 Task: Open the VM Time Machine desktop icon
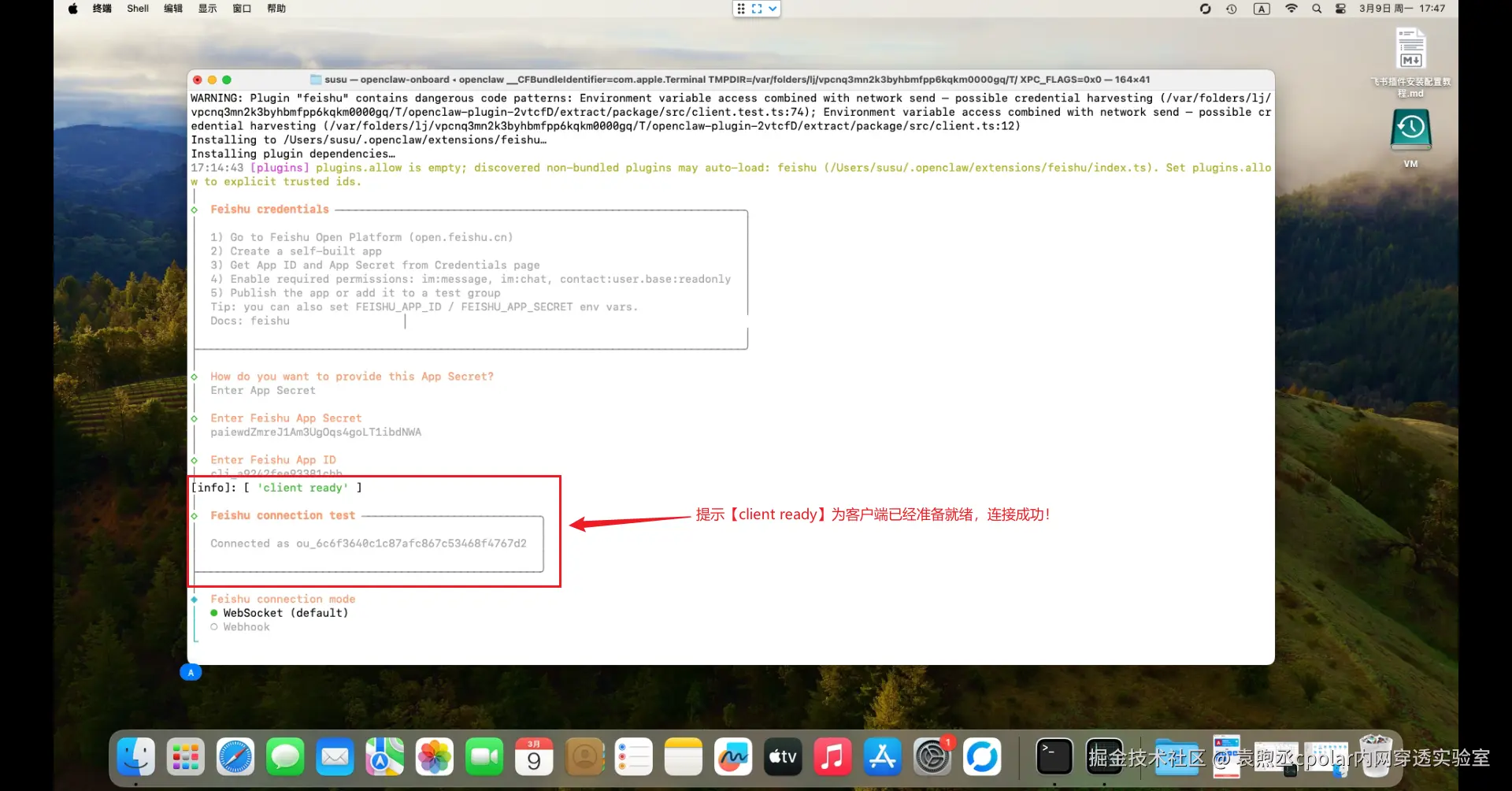(1410, 131)
